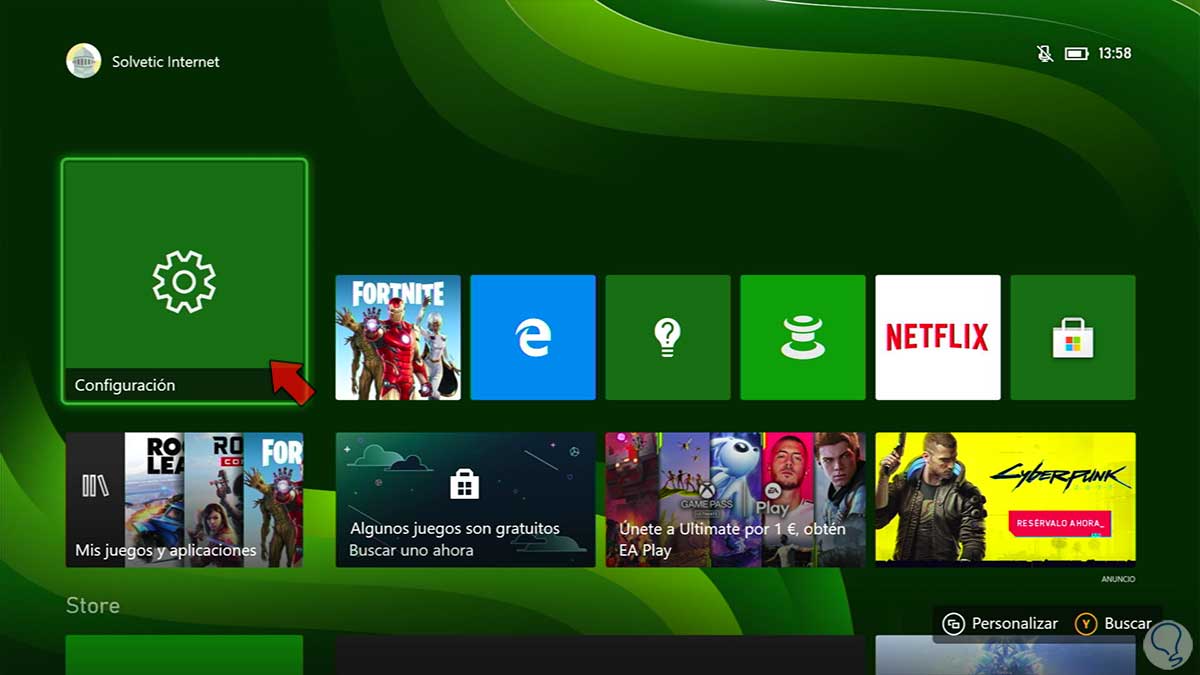
Task: Open the lightbulb tips app tile
Action: pyautogui.click(x=668, y=337)
